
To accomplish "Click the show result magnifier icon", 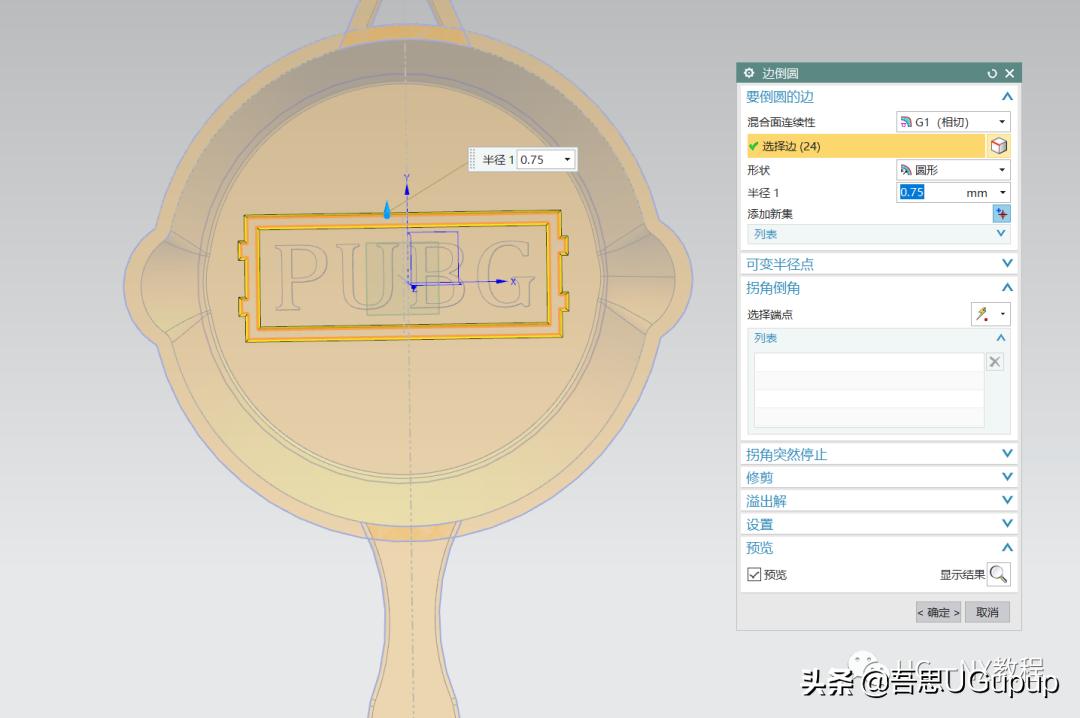I will click(998, 574).
